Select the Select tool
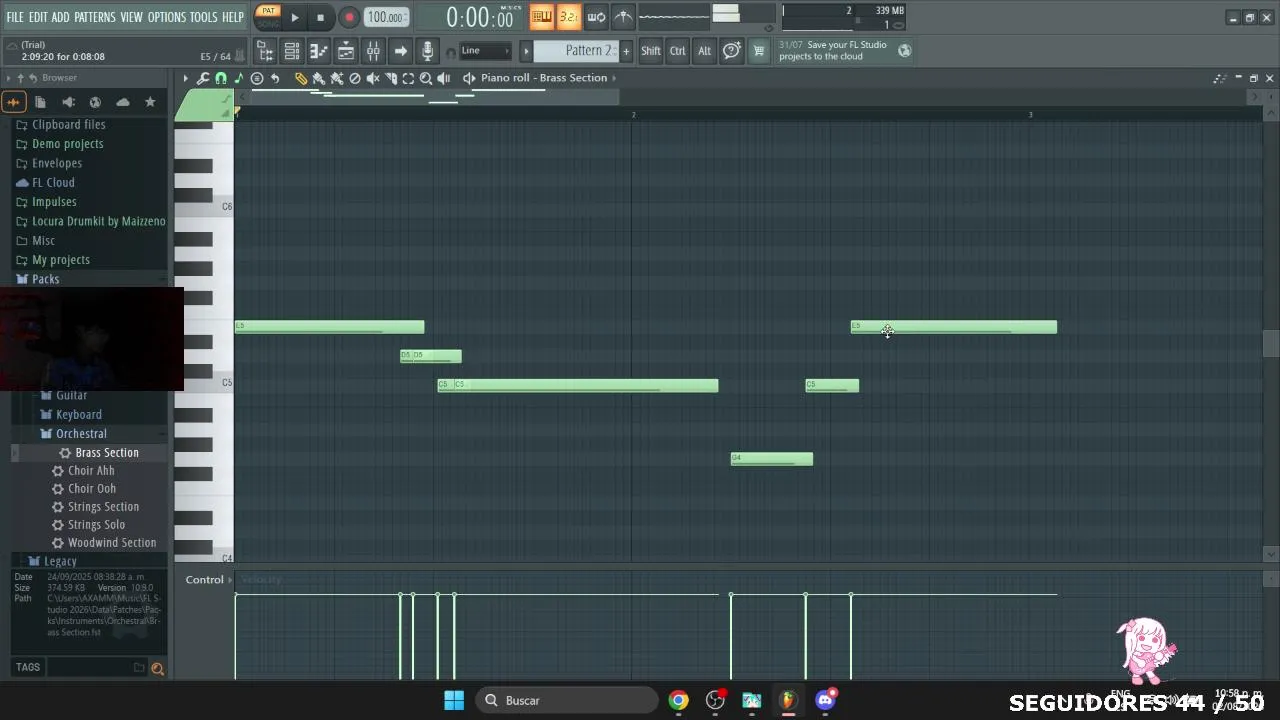This screenshot has width=1280, height=720. coord(408,78)
